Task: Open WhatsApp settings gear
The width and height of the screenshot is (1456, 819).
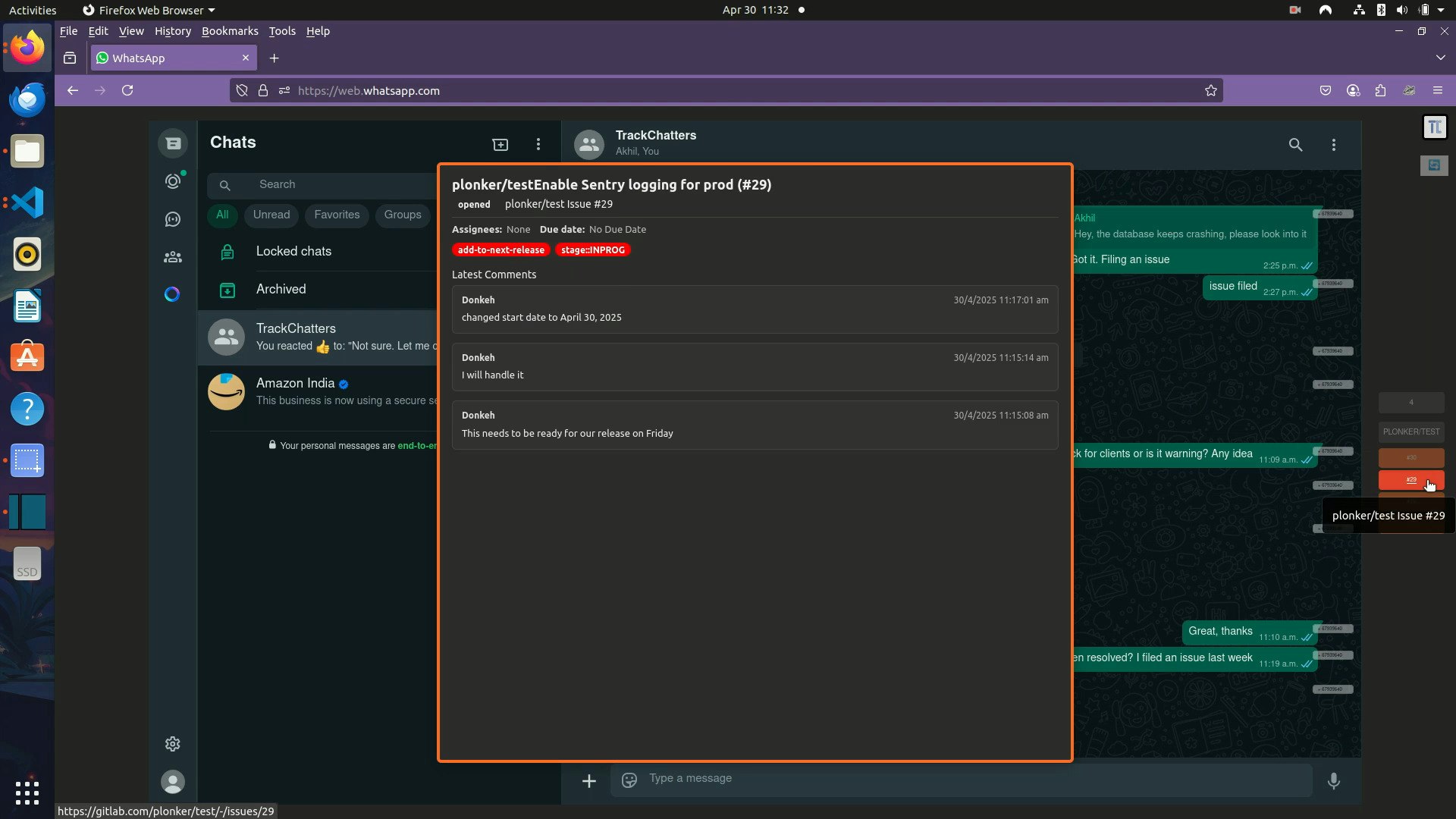Action: (x=173, y=744)
